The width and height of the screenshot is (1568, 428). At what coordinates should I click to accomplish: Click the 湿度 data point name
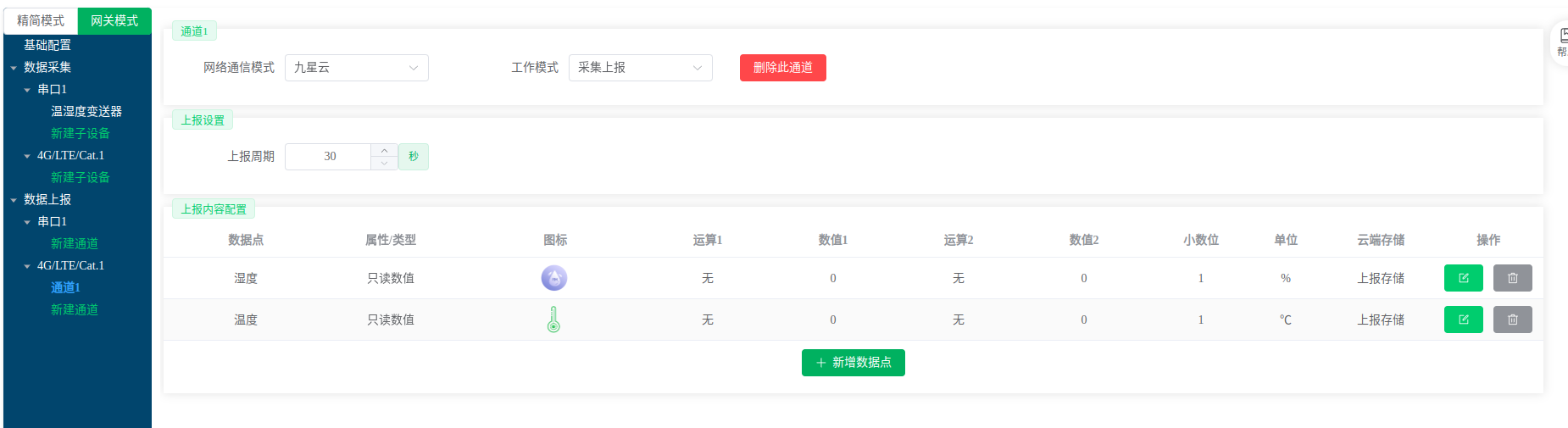(x=246, y=278)
